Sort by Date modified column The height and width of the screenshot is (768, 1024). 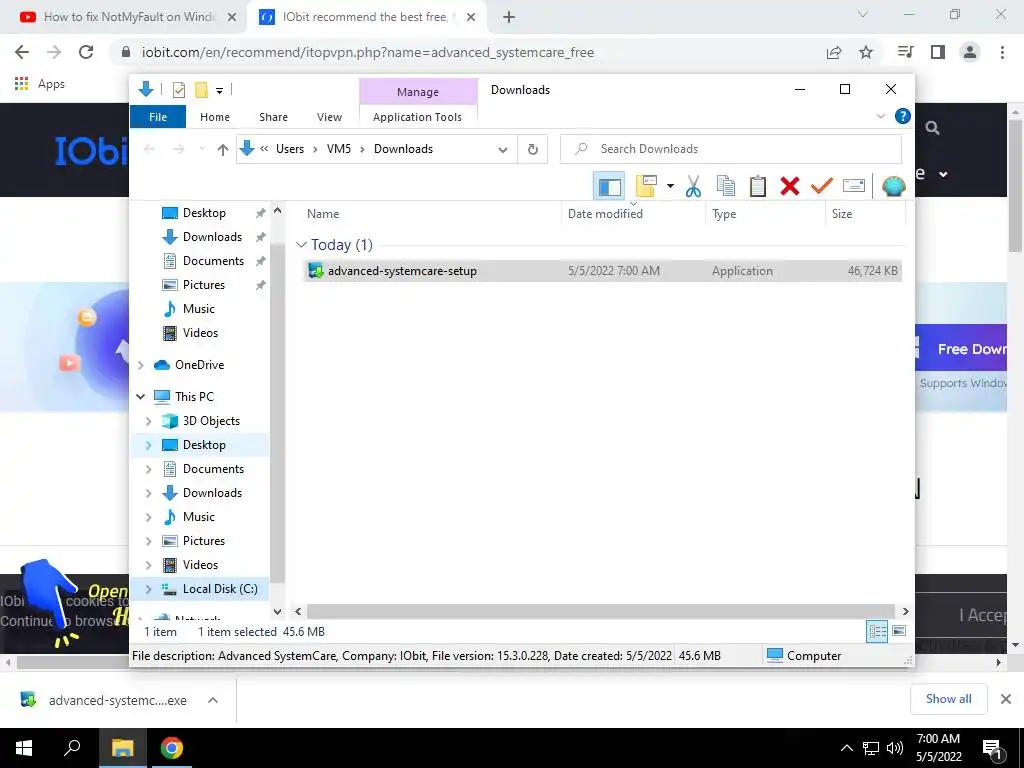605,214
